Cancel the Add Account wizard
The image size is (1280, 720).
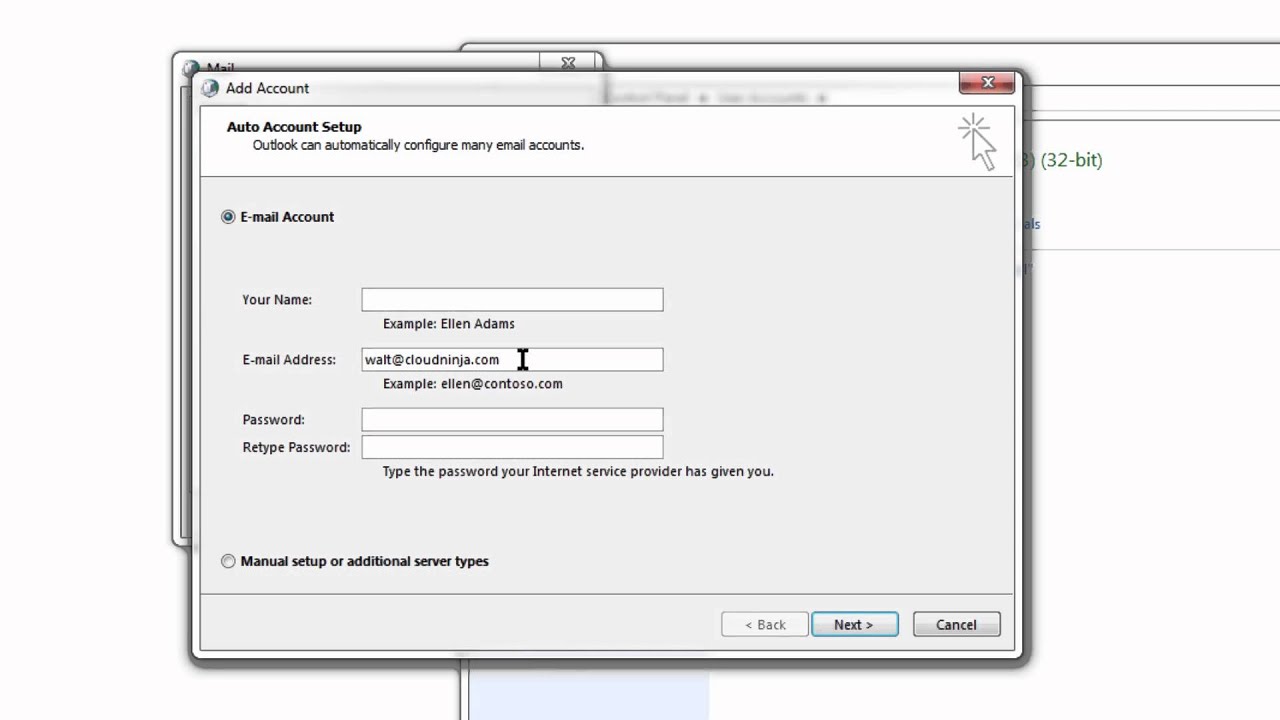tap(956, 624)
